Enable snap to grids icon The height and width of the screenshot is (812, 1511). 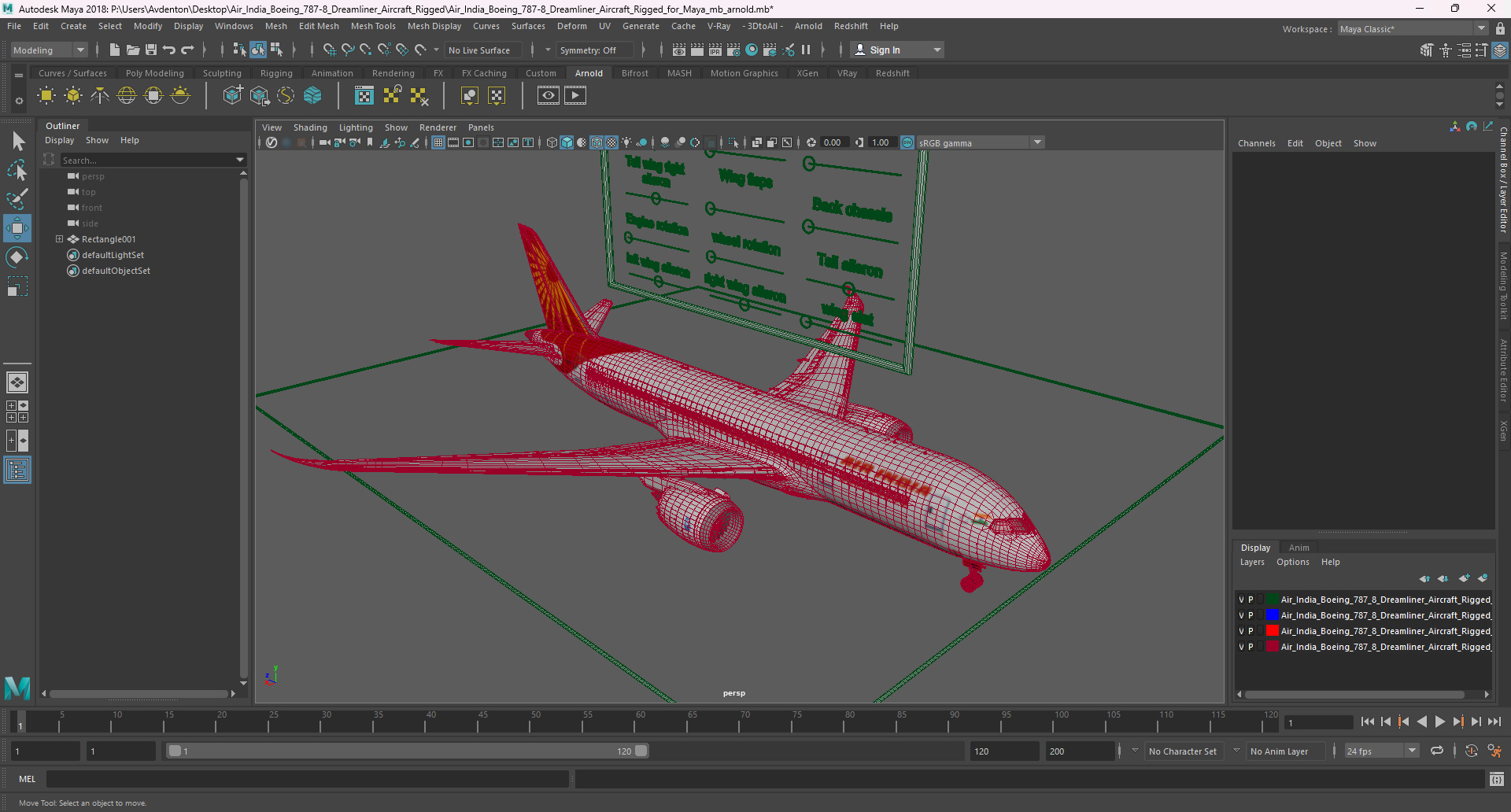click(329, 50)
